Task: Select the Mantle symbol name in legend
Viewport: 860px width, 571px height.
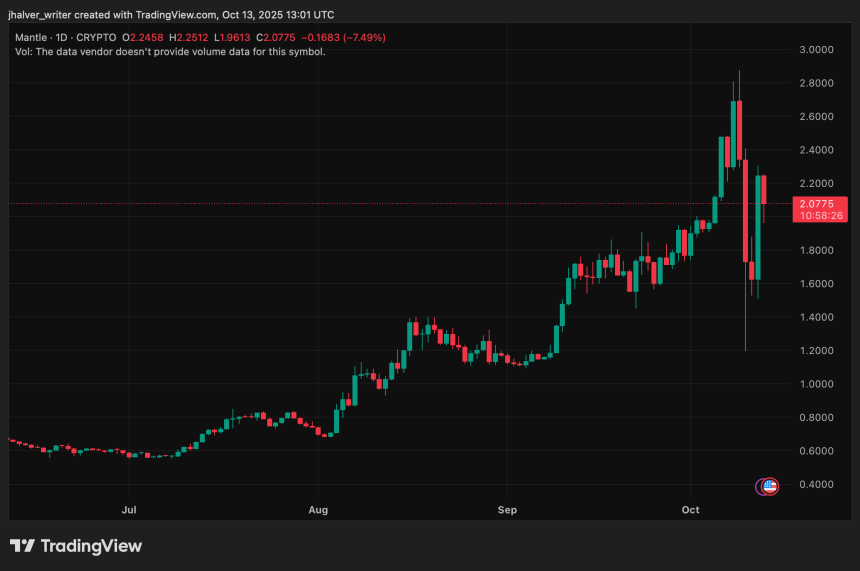Action: [30, 38]
